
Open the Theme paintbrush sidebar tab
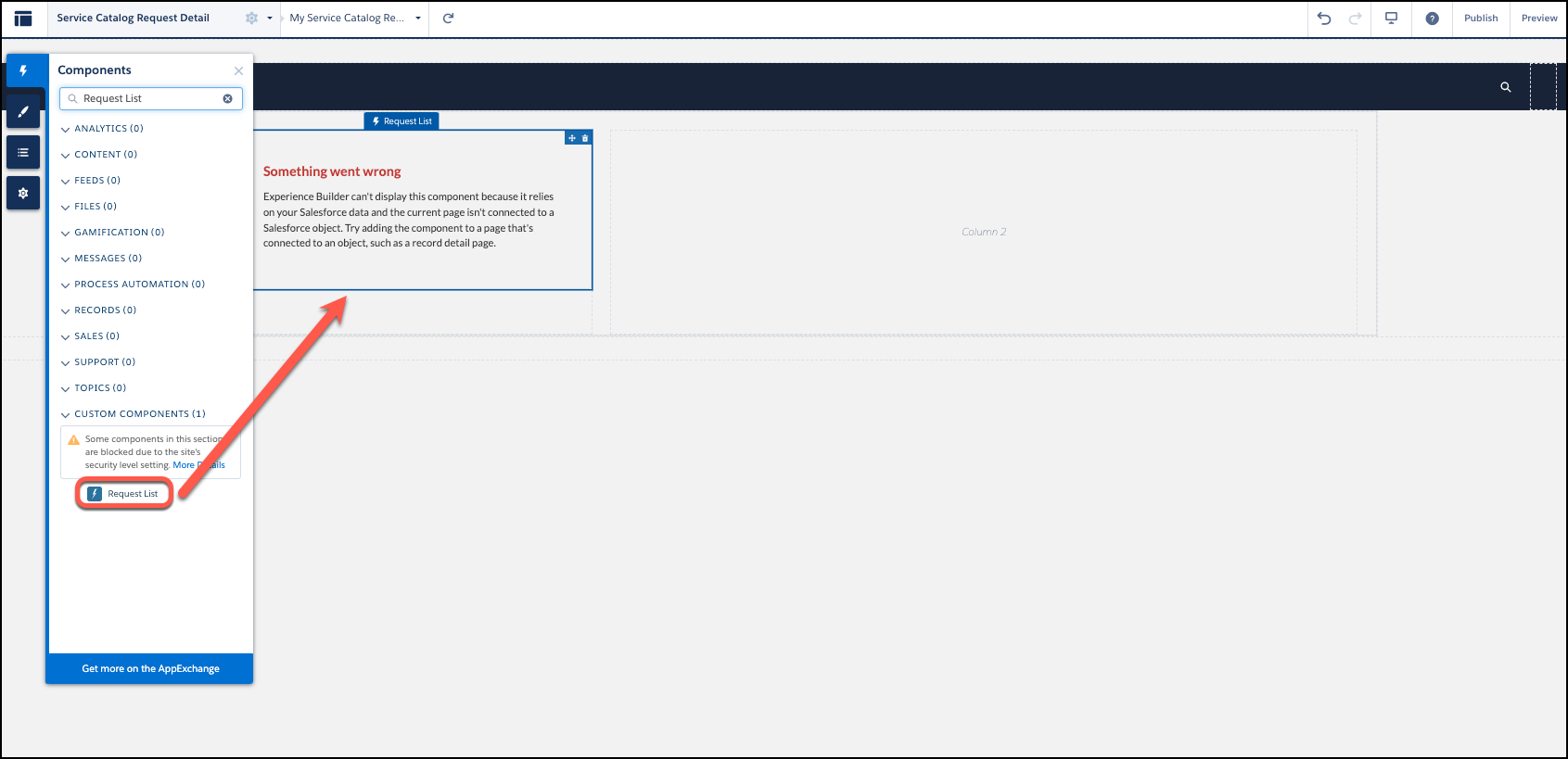pos(23,111)
